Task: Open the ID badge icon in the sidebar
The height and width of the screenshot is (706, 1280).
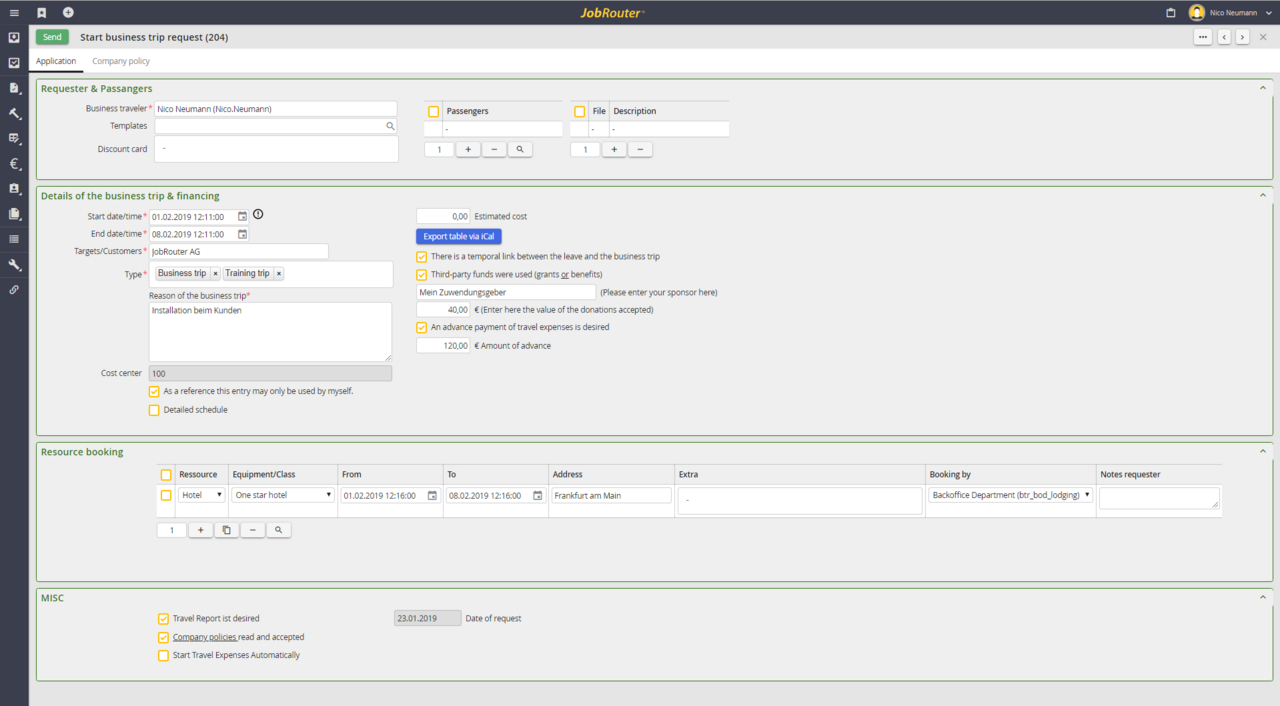Action: click(x=14, y=188)
